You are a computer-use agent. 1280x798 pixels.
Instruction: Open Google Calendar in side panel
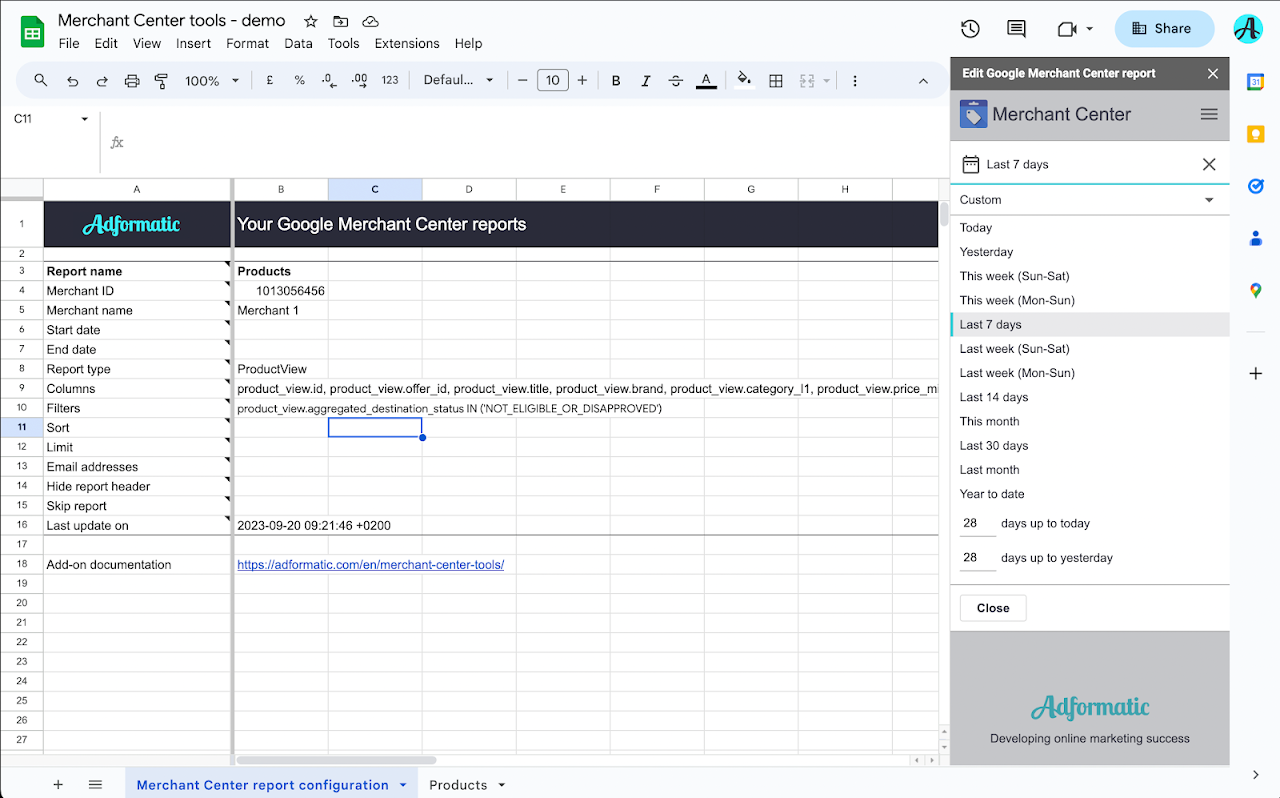[1255, 82]
